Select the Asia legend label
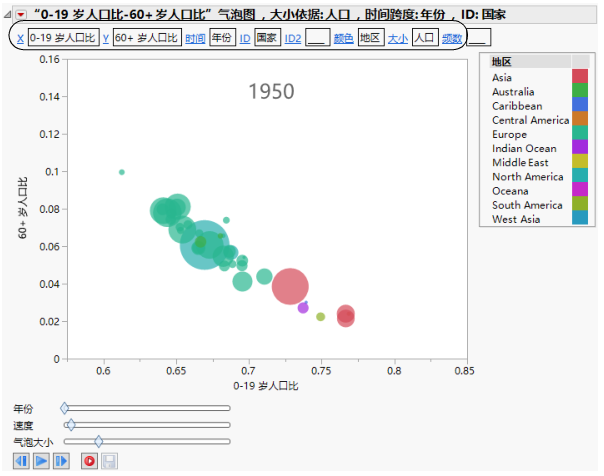Viewport: 604px width, 476px height. (502, 77)
